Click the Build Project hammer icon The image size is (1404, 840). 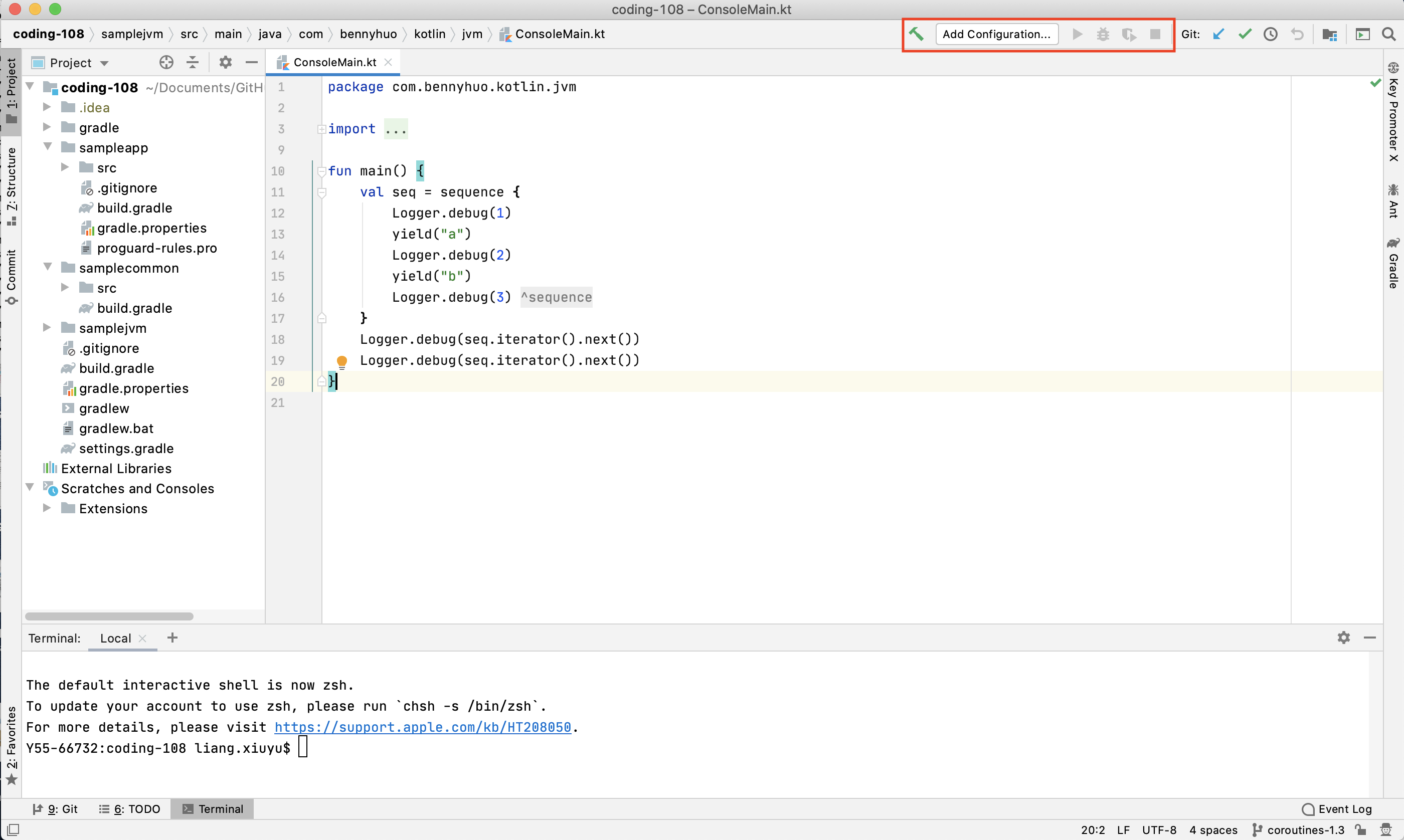916,34
